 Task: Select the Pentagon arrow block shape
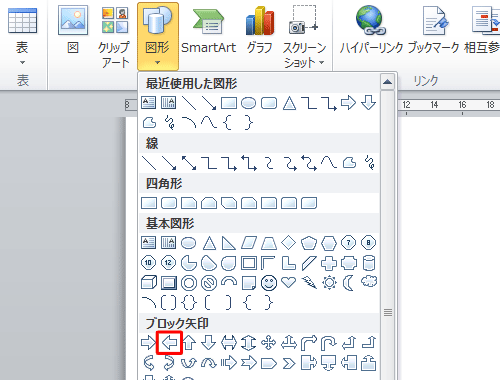pyautogui.click(x=269, y=363)
